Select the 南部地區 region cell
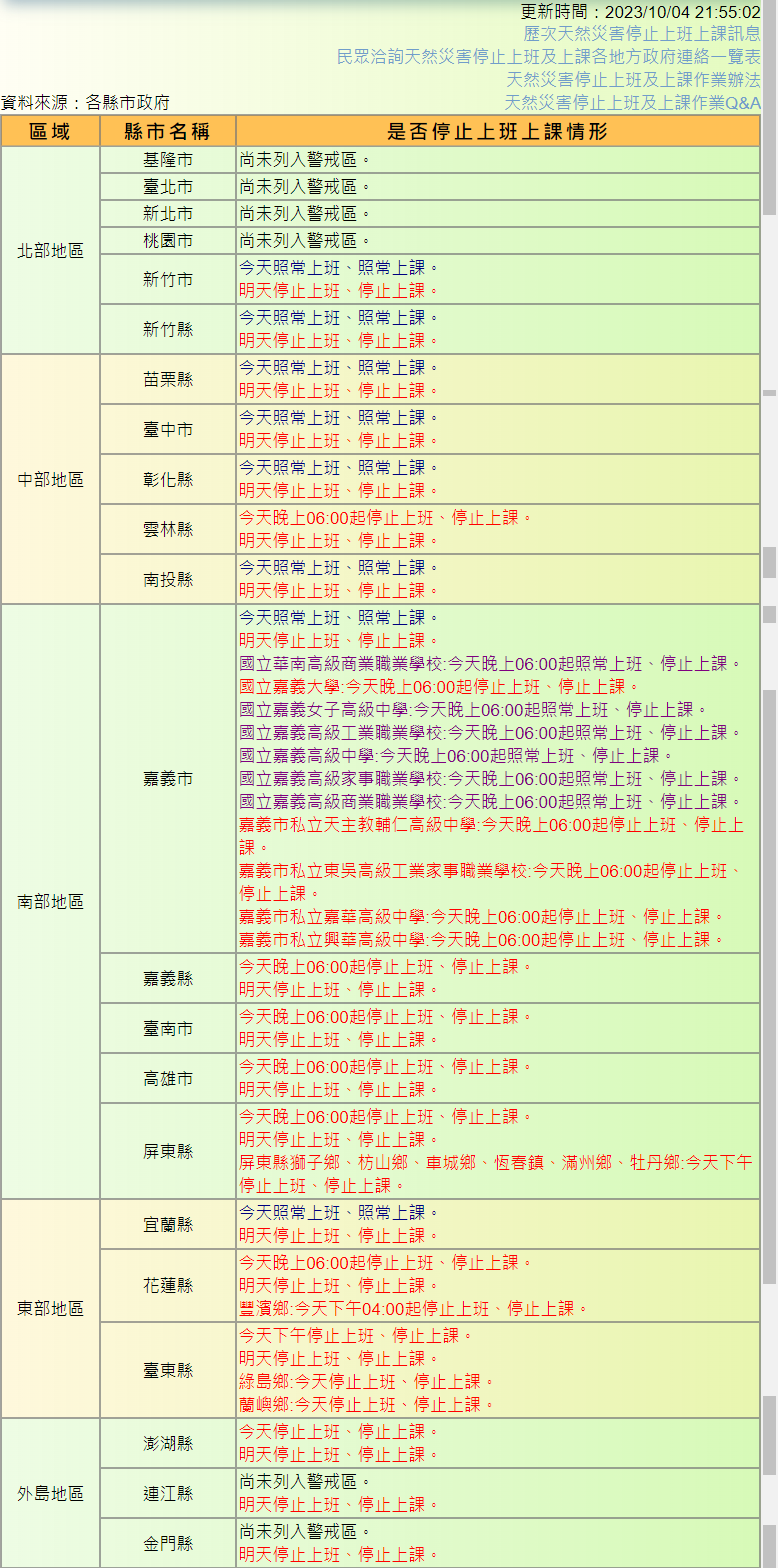This screenshot has height=1568, width=778. (50, 901)
